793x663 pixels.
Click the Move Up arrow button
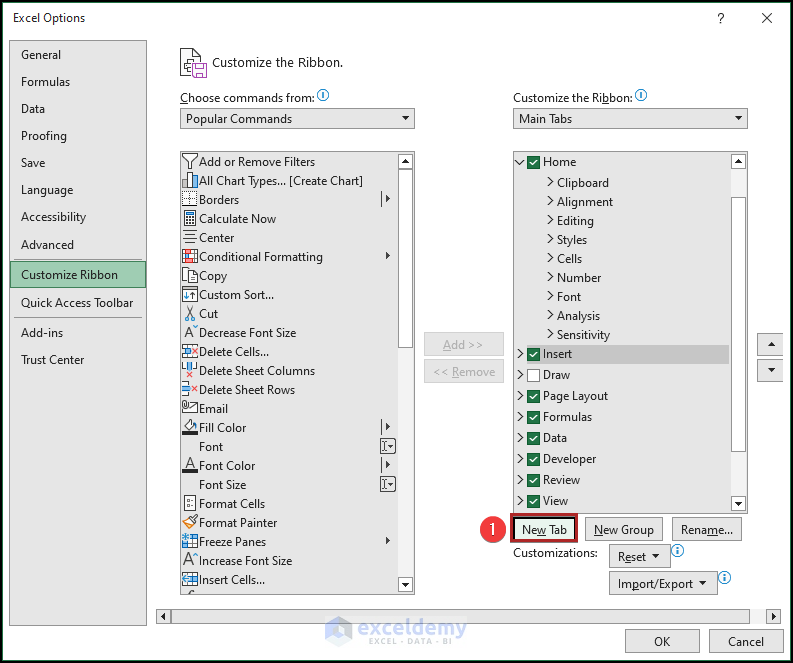(771, 344)
